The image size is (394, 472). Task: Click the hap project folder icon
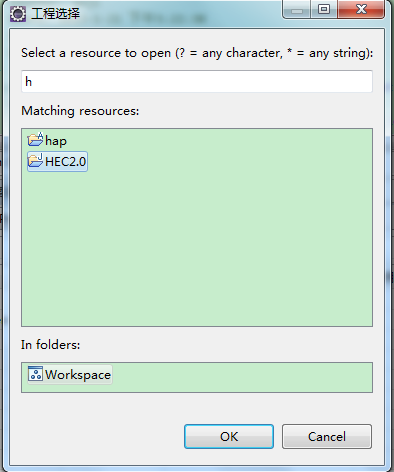click(x=35, y=139)
